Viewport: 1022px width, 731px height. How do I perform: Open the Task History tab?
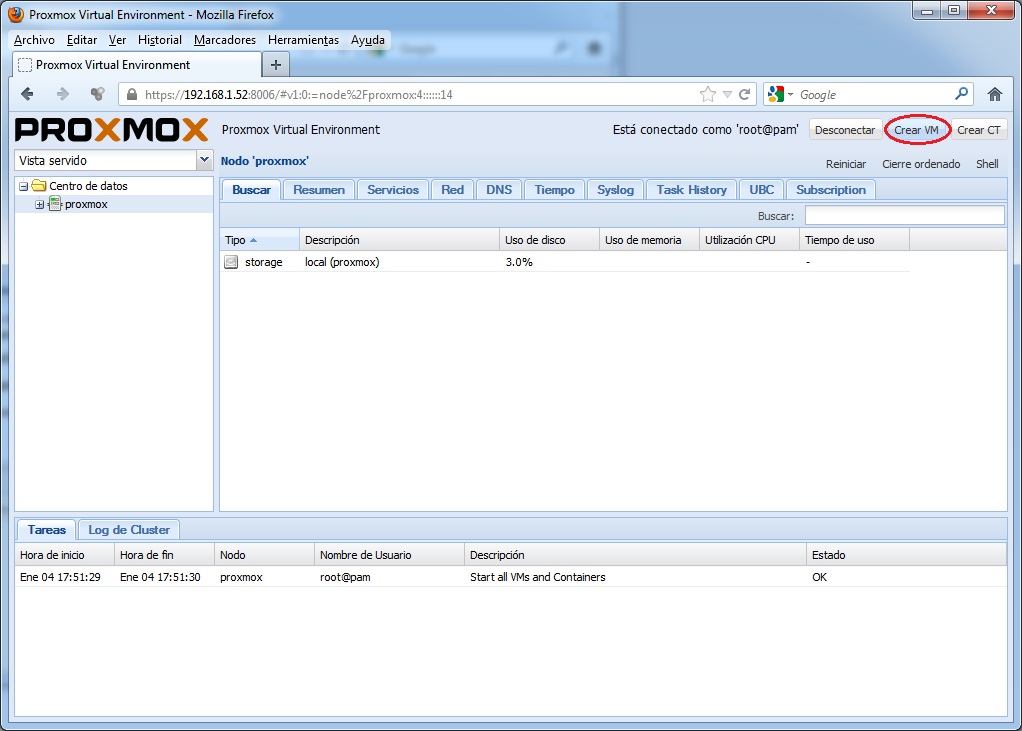(x=692, y=190)
